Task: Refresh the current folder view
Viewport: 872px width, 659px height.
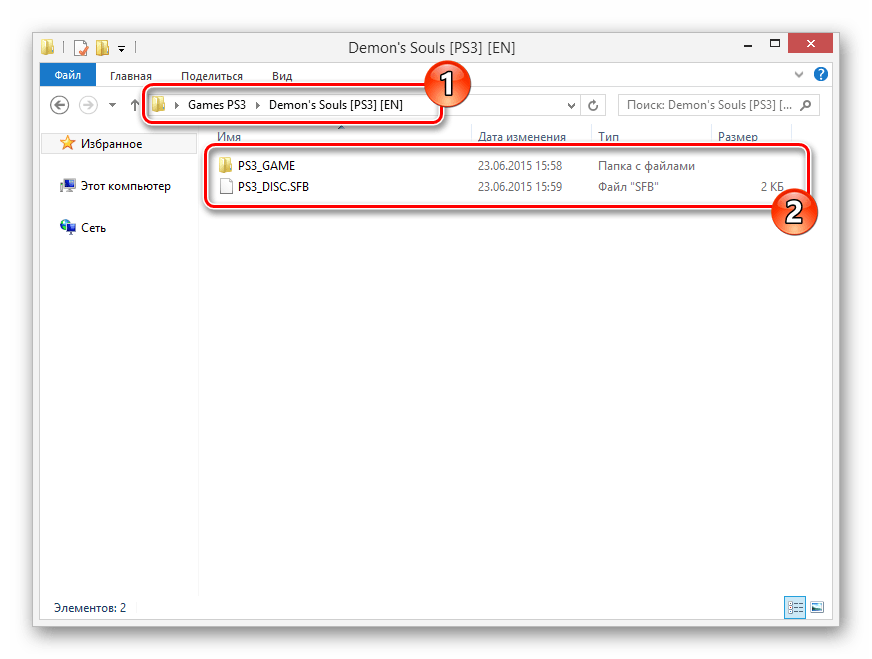Action: click(593, 105)
